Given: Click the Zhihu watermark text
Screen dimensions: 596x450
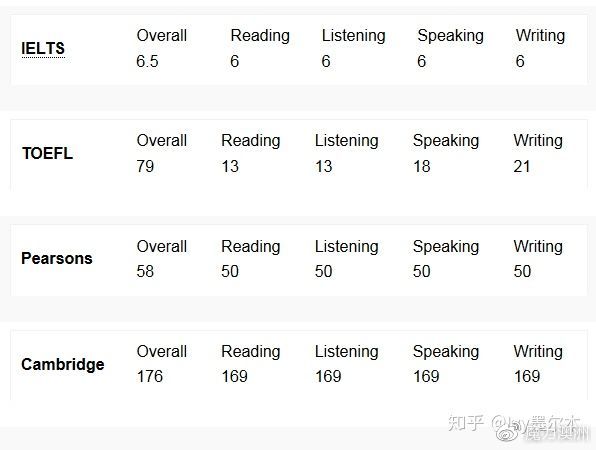Looking at the screenshot, I should pos(466,423).
